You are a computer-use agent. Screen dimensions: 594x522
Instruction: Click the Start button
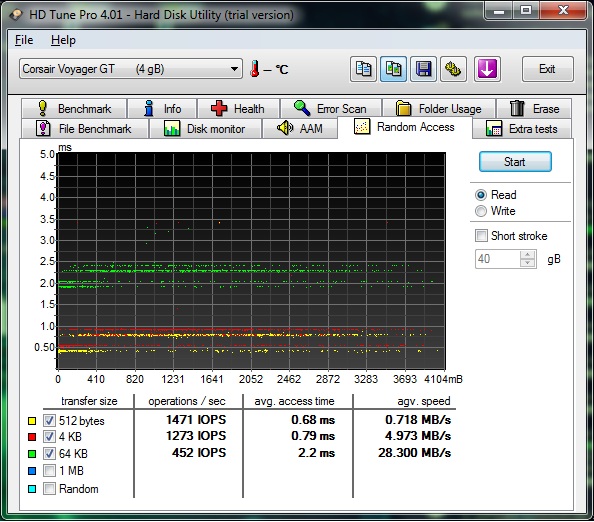(x=515, y=162)
